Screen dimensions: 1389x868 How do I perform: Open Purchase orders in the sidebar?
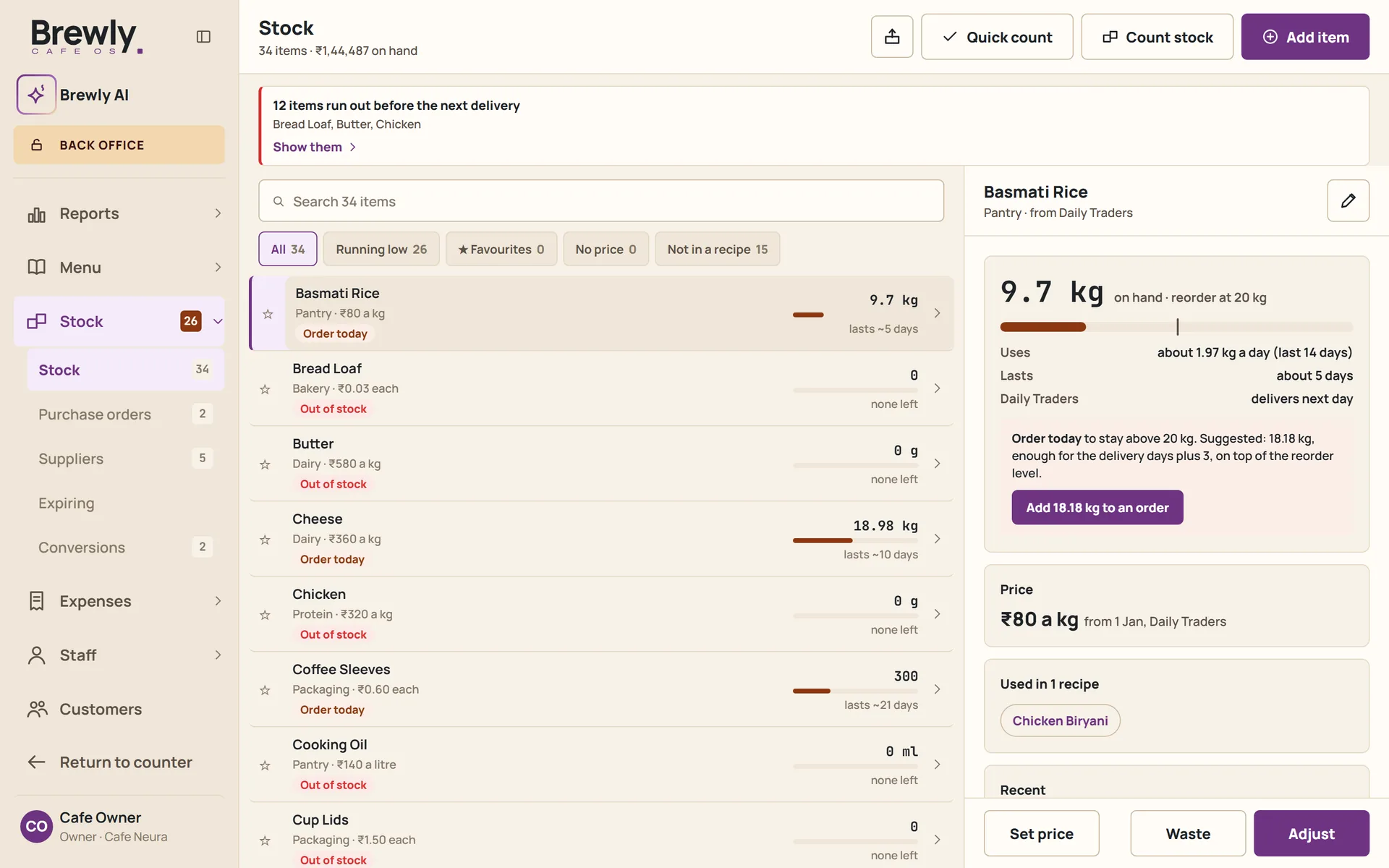[125, 414]
